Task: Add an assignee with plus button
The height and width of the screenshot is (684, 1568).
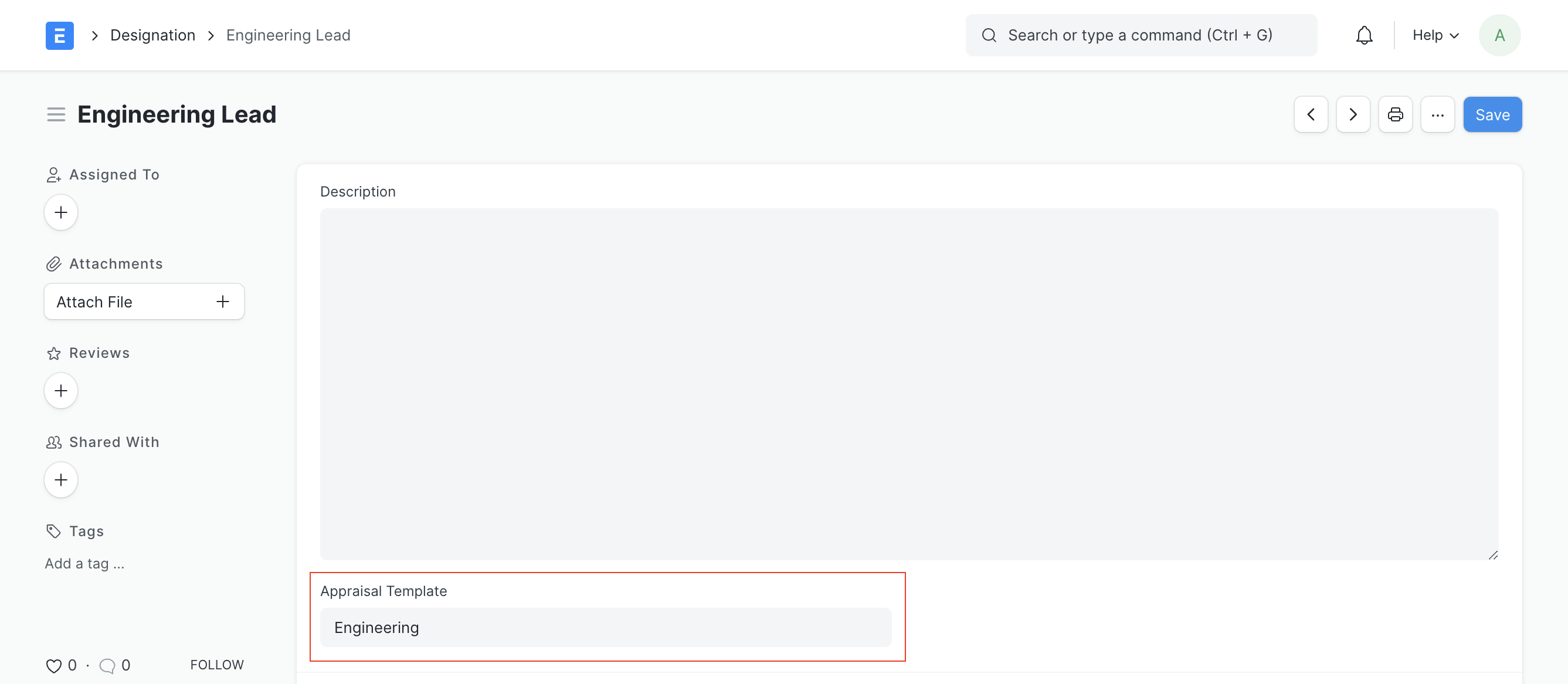Action: point(61,212)
